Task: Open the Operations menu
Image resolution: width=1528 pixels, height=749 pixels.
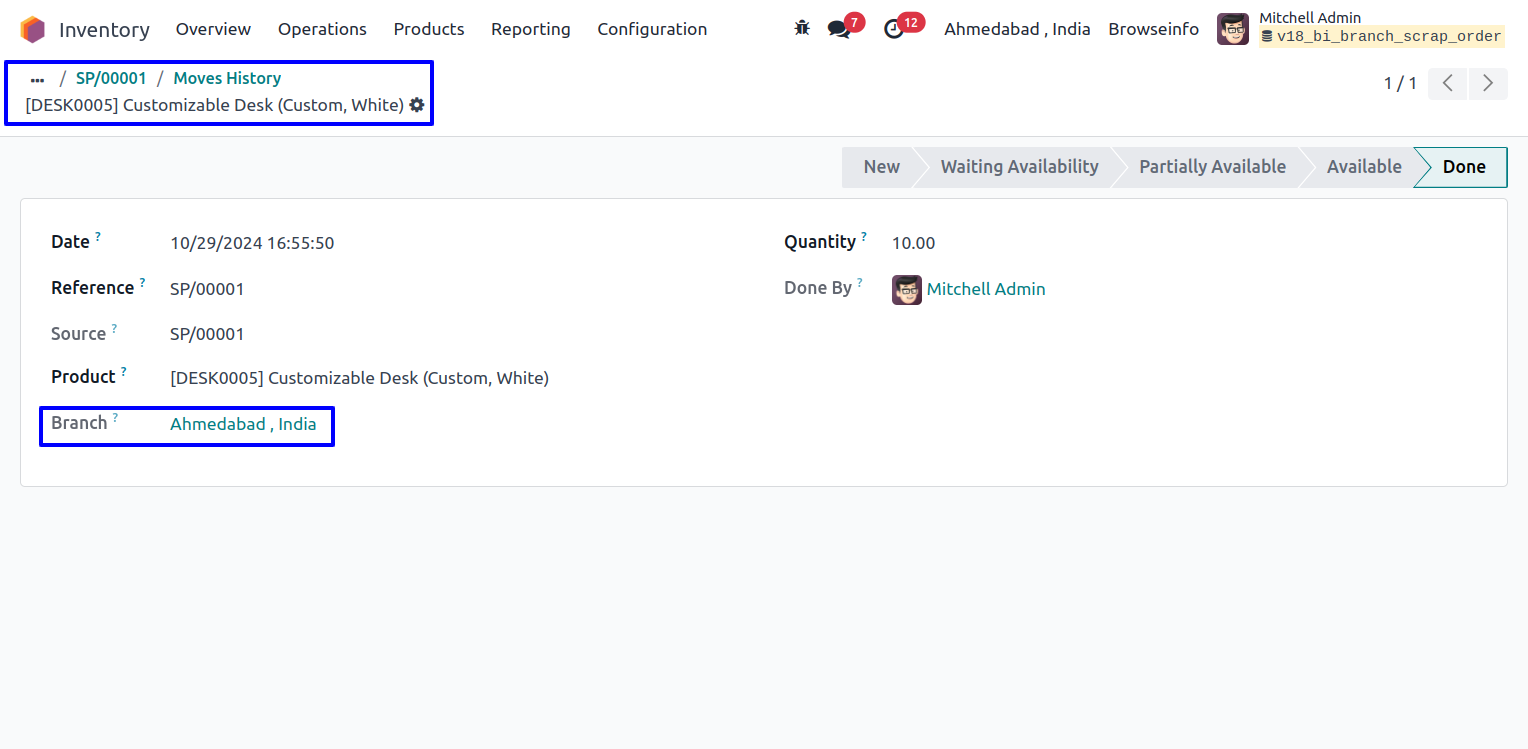Action: [x=322, y=29]
